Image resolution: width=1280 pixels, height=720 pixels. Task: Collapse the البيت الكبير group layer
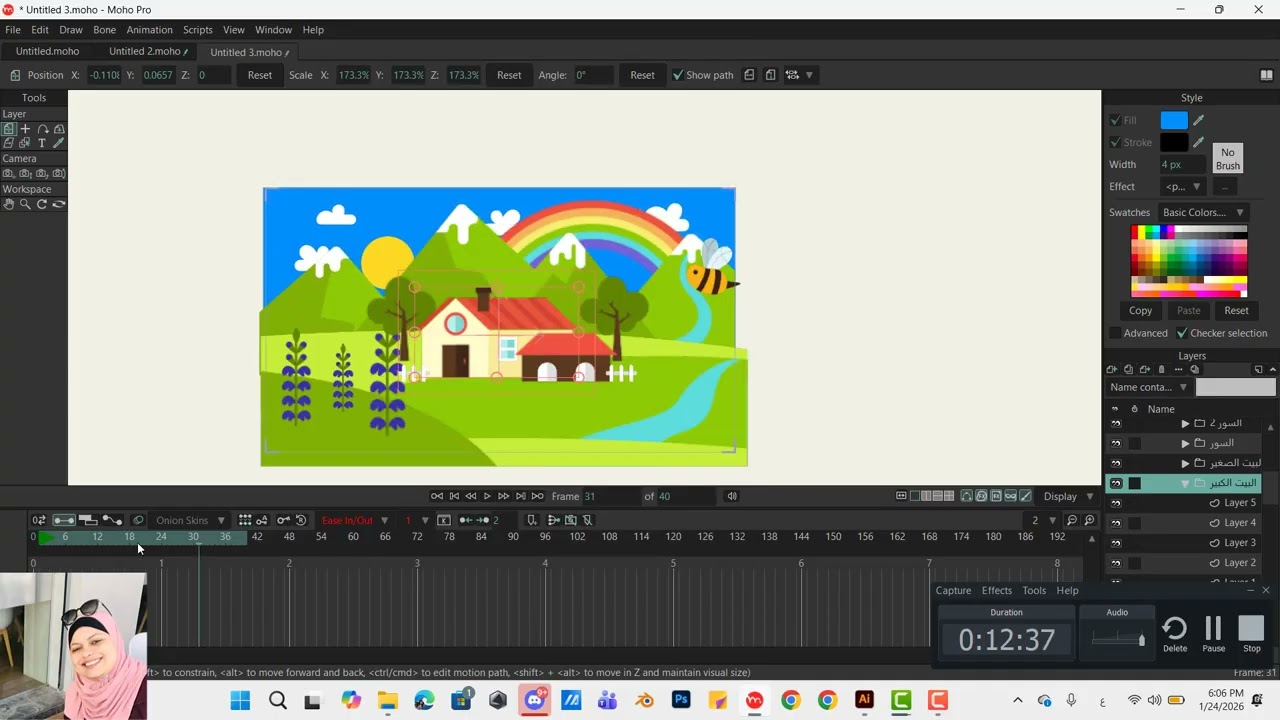pyautogui.click(x=1186, y=483)
